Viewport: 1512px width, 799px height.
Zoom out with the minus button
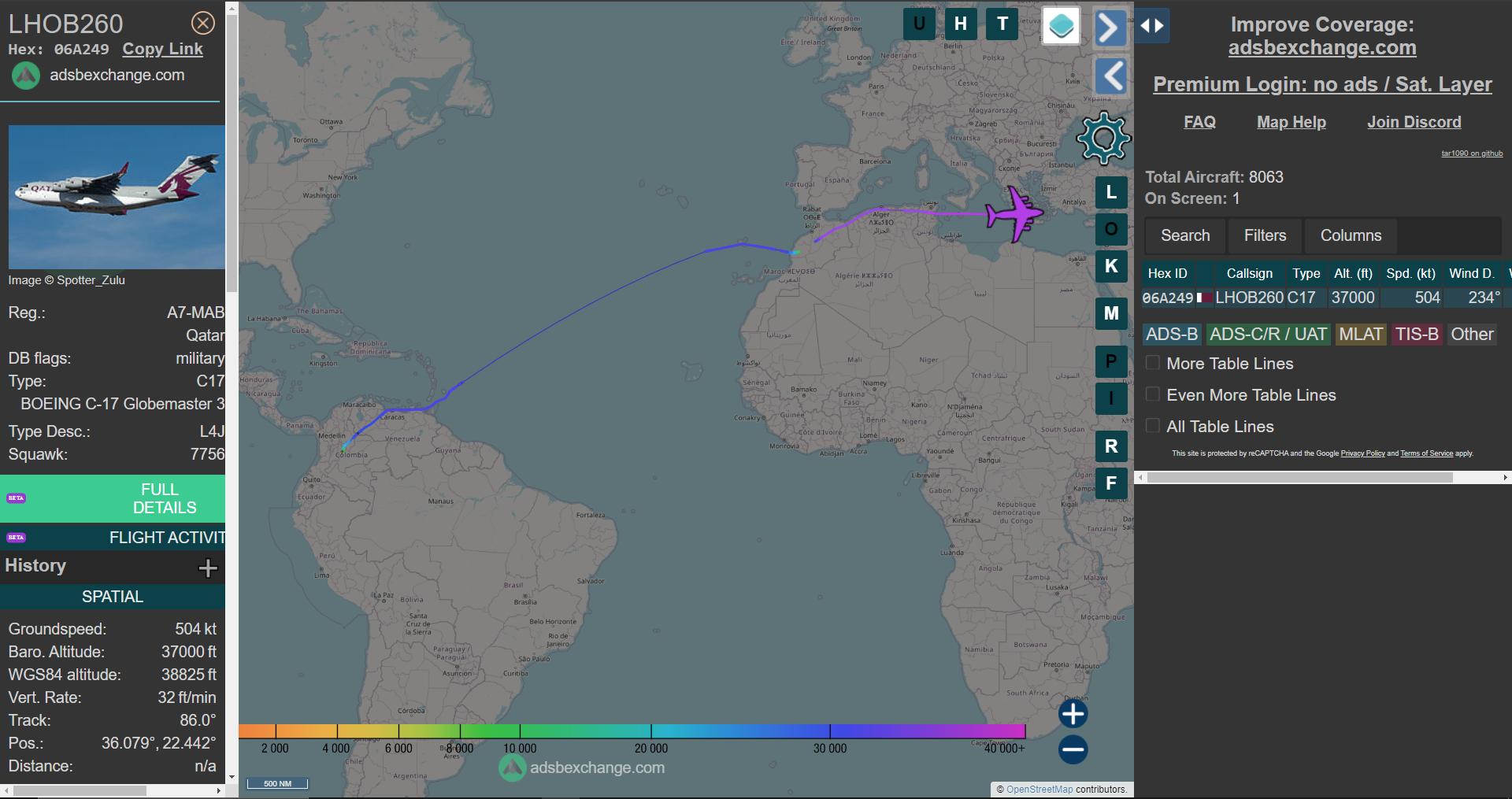tap(1073, 749)
